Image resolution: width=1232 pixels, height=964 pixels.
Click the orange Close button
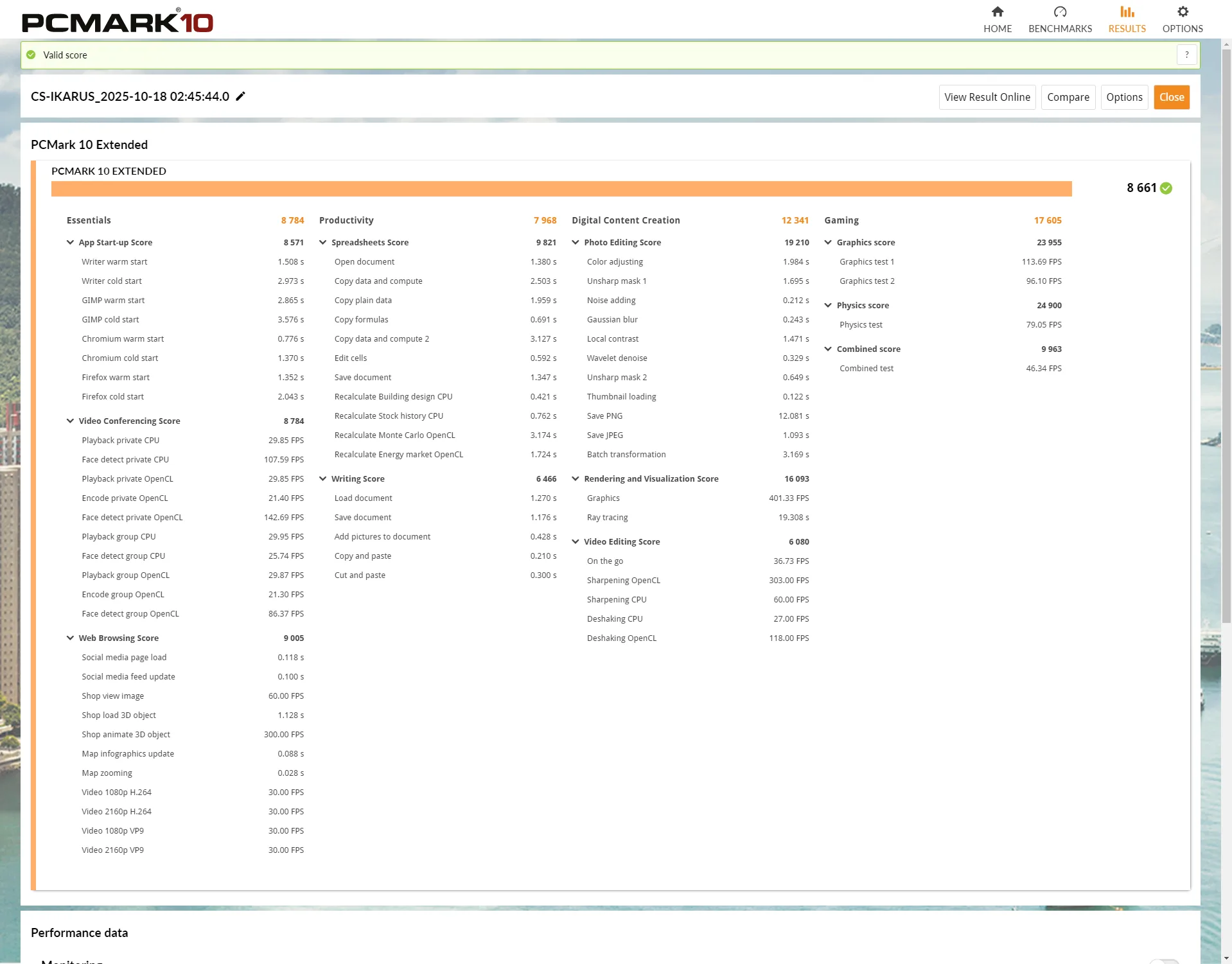click(x=1171, y=98)
